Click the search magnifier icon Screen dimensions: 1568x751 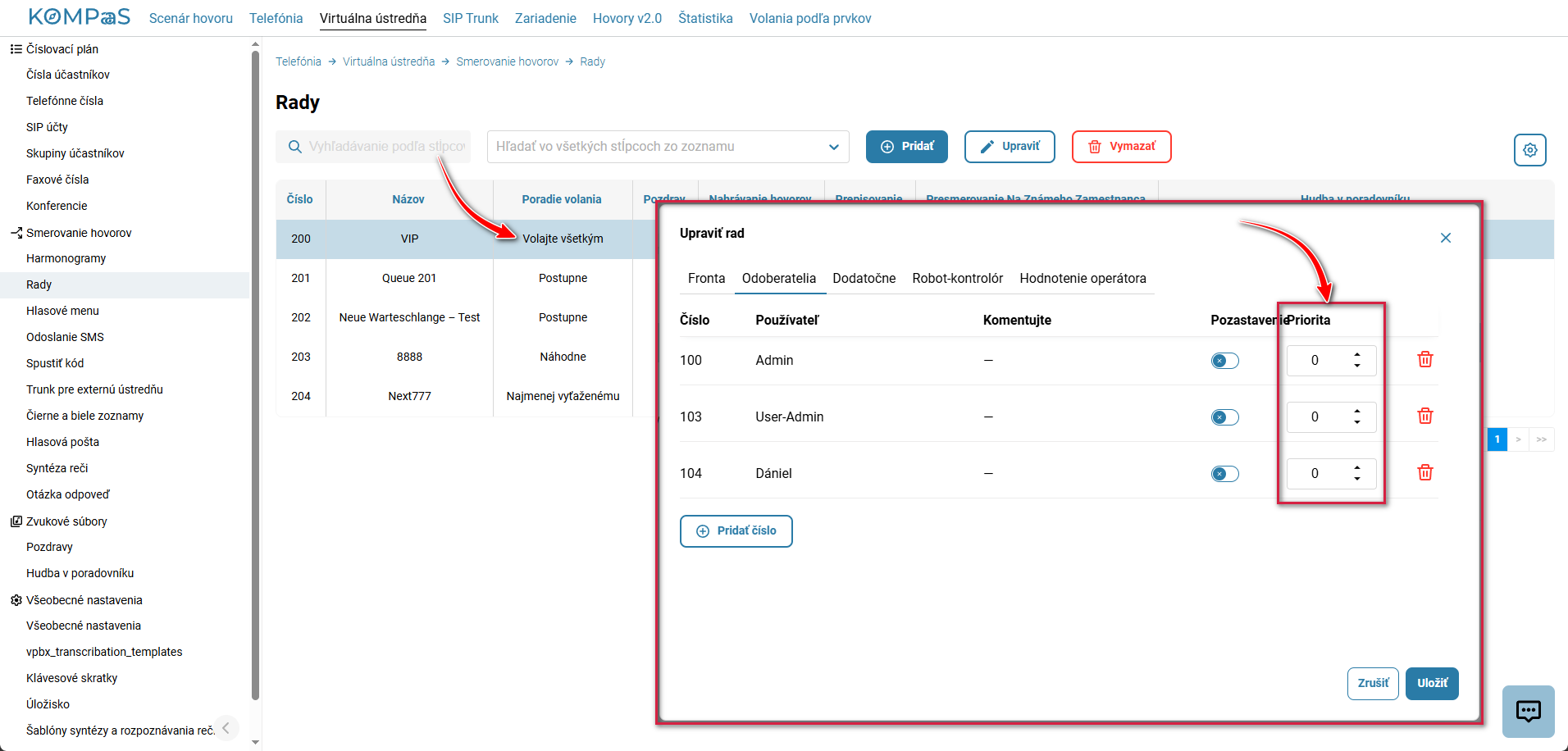[294, 147]
